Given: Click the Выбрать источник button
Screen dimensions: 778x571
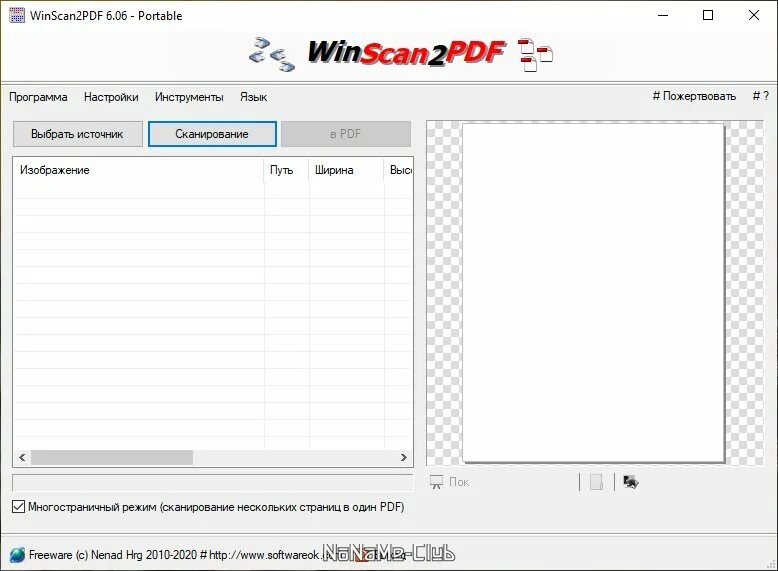Looking at the screenshot, I should (77, 134).
